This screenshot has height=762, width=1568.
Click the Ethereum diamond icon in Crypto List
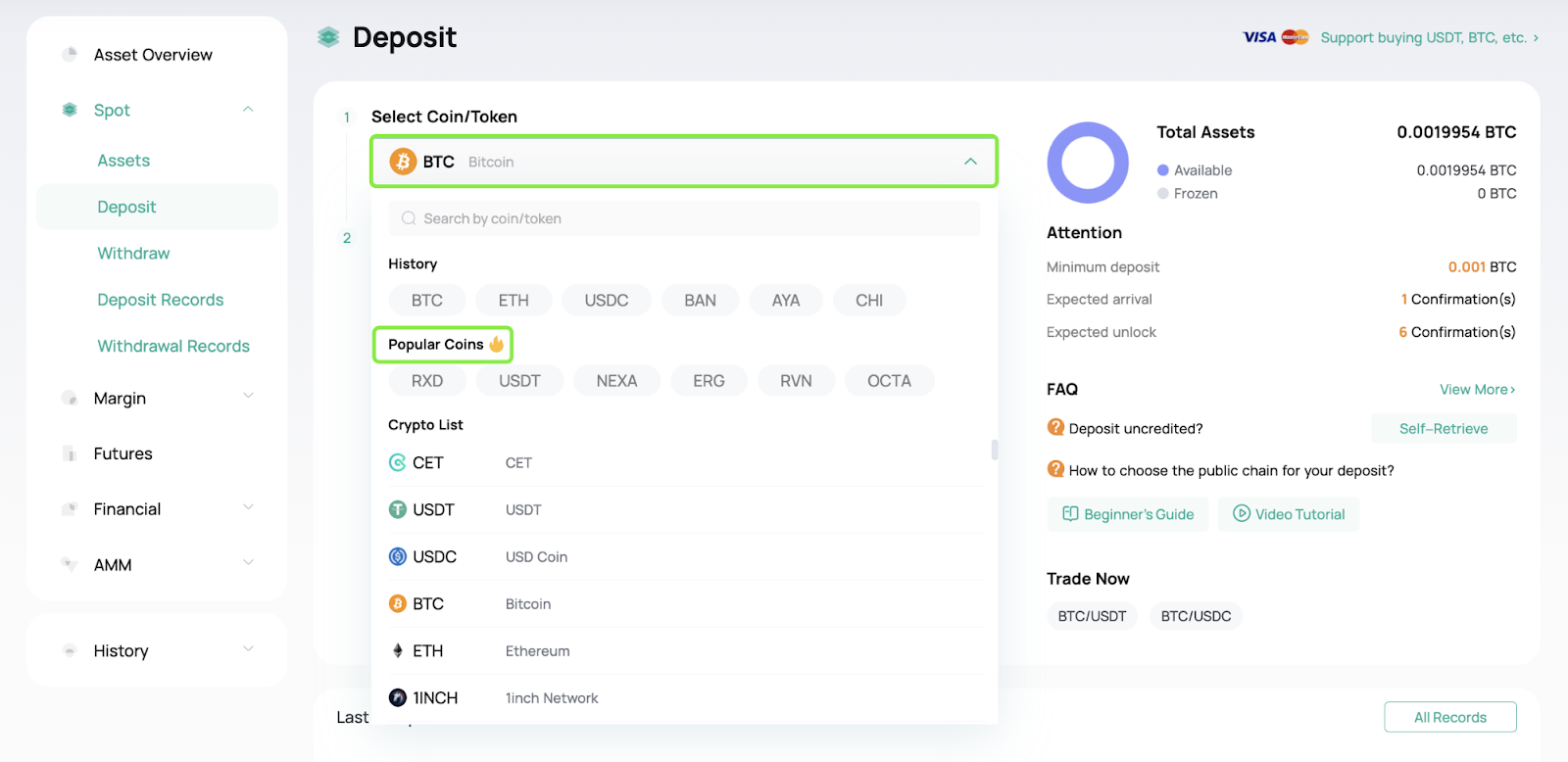tap(397, 650)
